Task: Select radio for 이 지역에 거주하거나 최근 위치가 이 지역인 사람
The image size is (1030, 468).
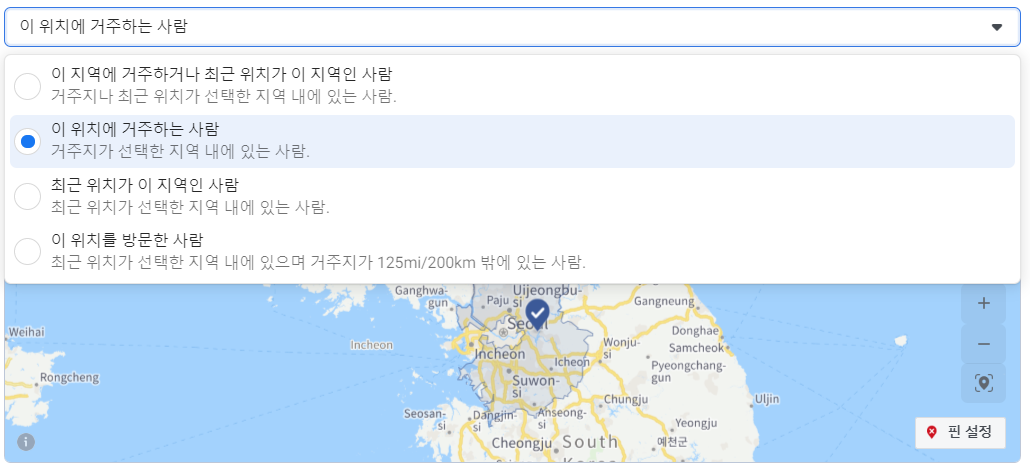Action: [x=28, y=86]
